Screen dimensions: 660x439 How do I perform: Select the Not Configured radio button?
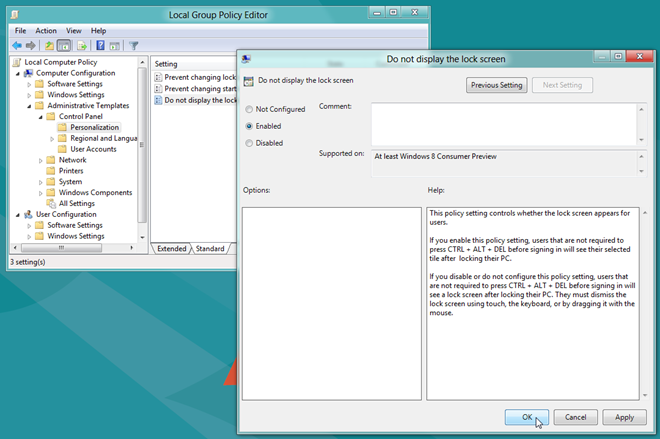click(249, 109)
